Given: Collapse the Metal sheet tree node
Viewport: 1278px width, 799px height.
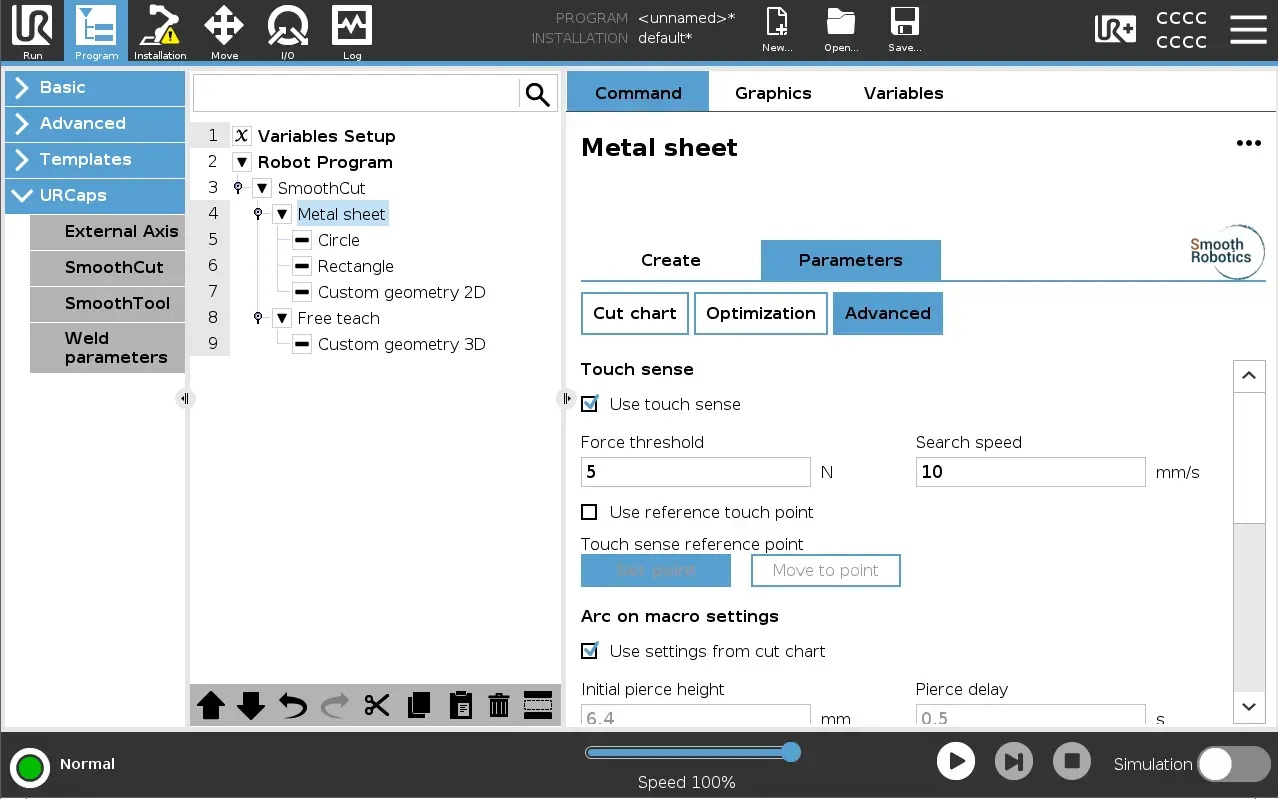Looking at the screenshot, I should pyautogui.click(x=282, y=214).
